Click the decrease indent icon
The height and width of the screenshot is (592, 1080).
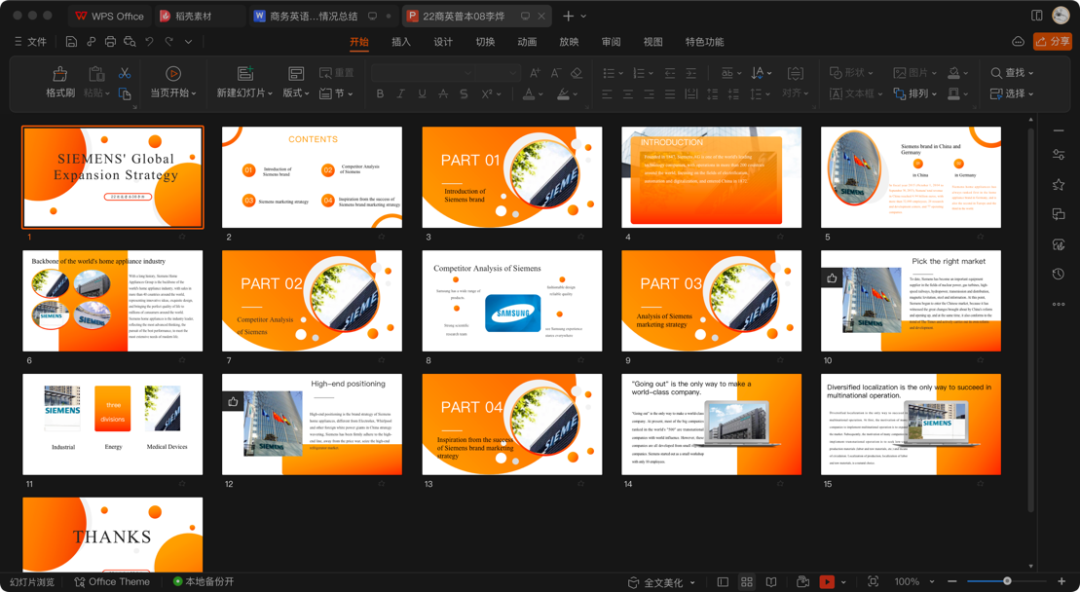669,73
